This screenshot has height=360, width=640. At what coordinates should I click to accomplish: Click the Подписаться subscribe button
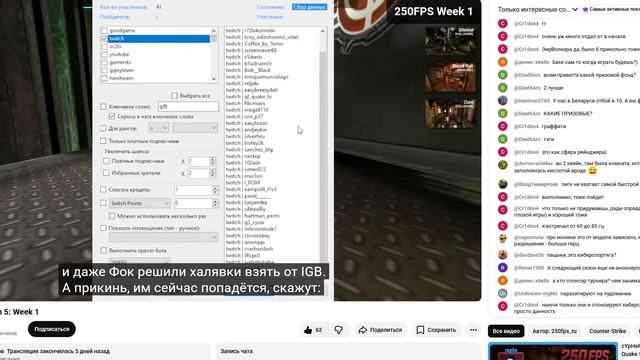[52, 329]
